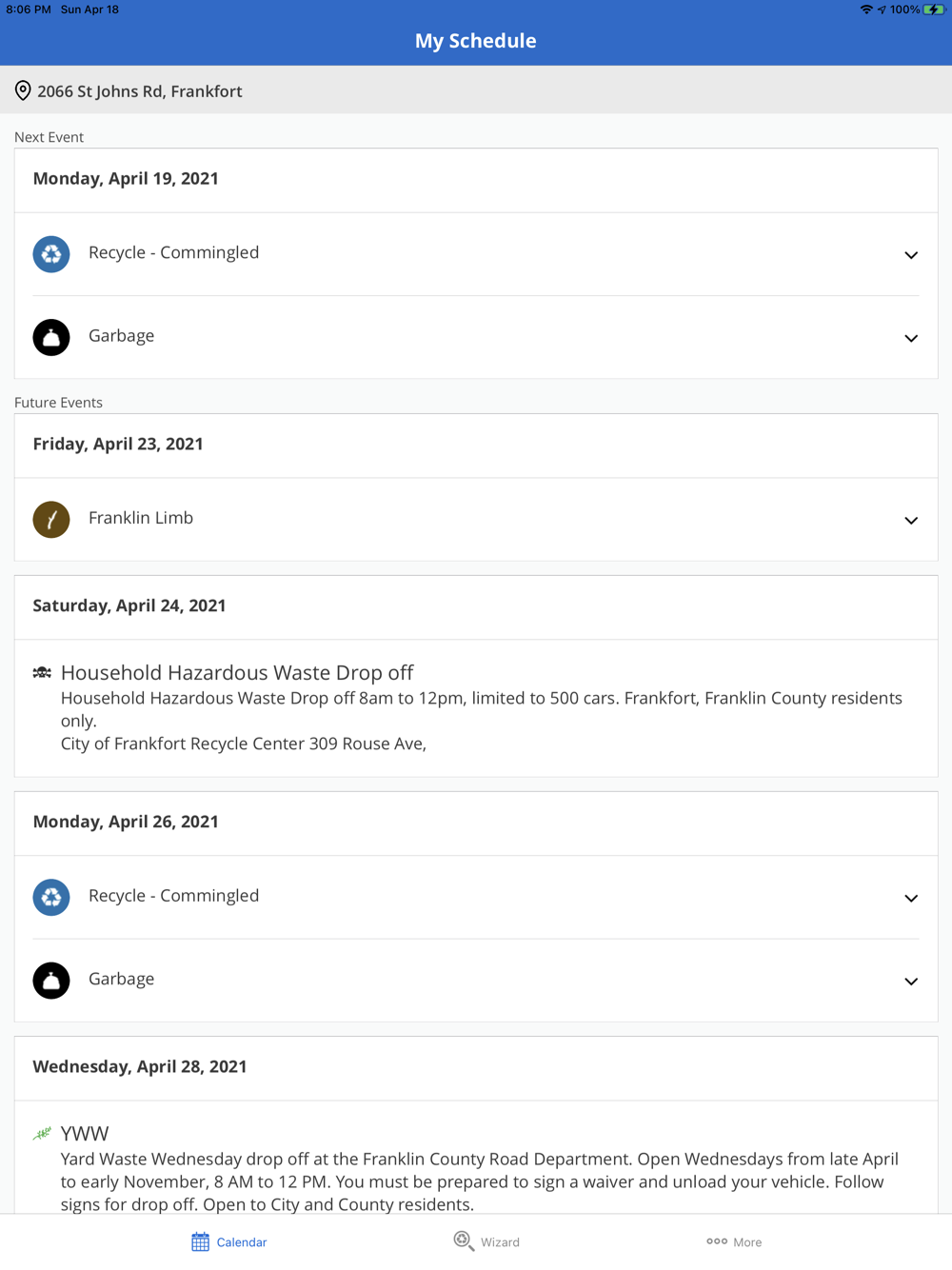Tap the brown Franklin Limb icon
This screenshot has height=1270, width=952.
click(x=51, y=520)
